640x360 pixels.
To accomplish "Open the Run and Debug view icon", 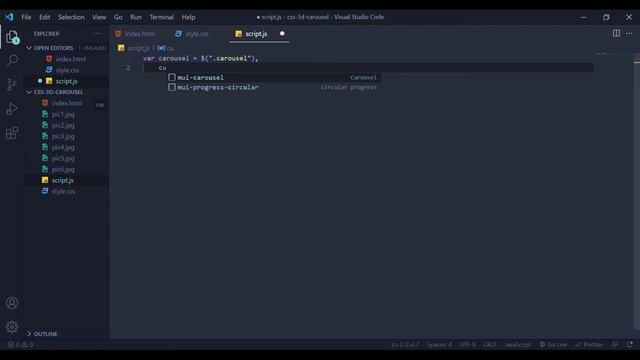I will (12, 109).
